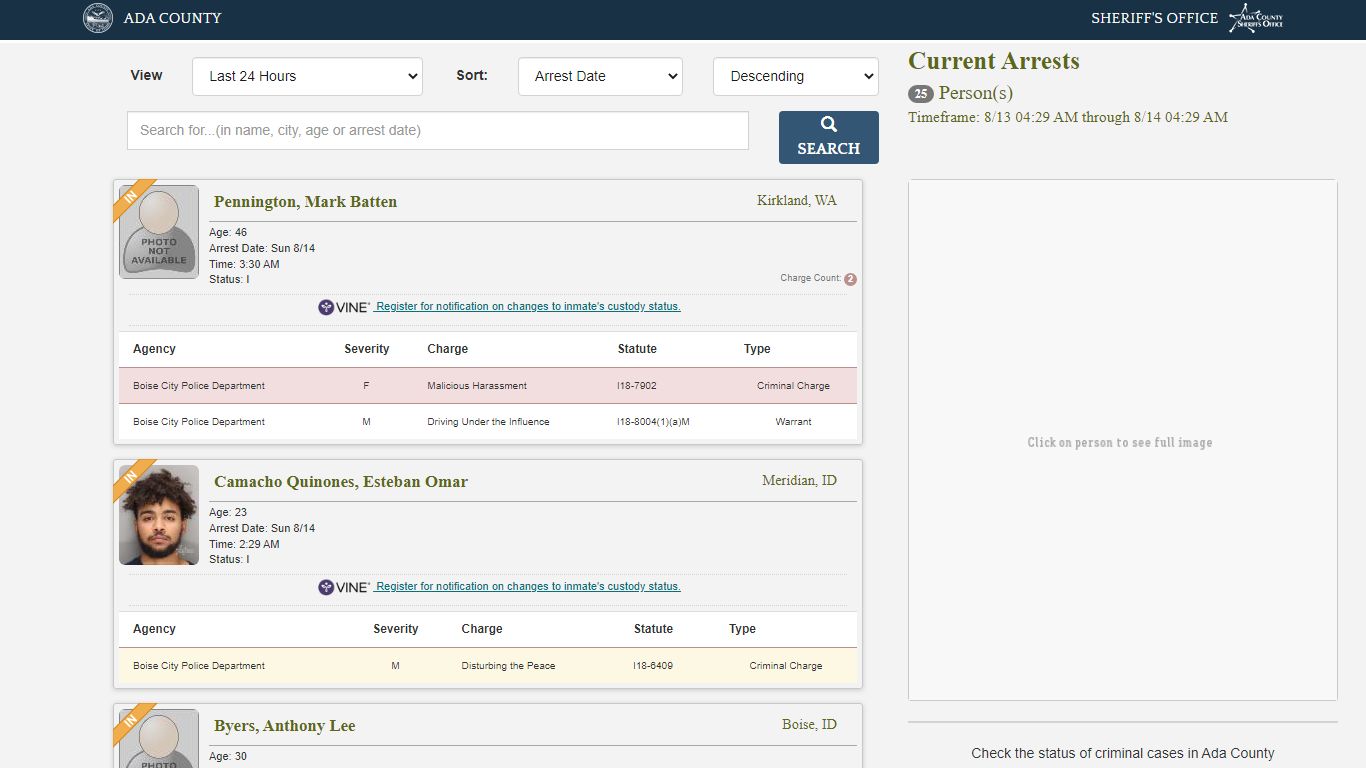Click the Timeframe 8/13 through 8/14 text
The image size is (1366, 768).
click(x=1068, y=118)
